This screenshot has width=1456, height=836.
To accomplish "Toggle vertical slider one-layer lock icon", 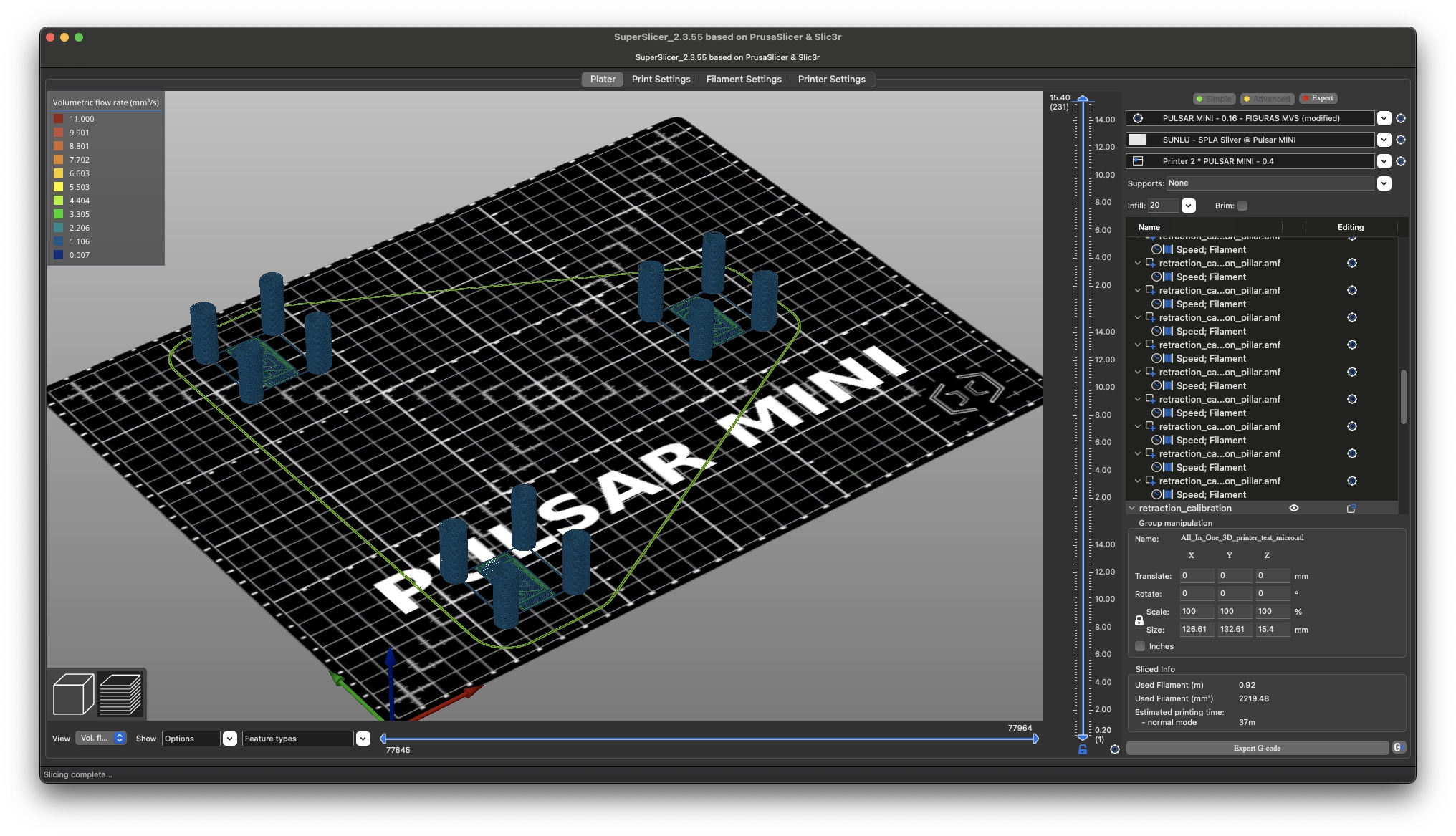I will click(1083, 749).
